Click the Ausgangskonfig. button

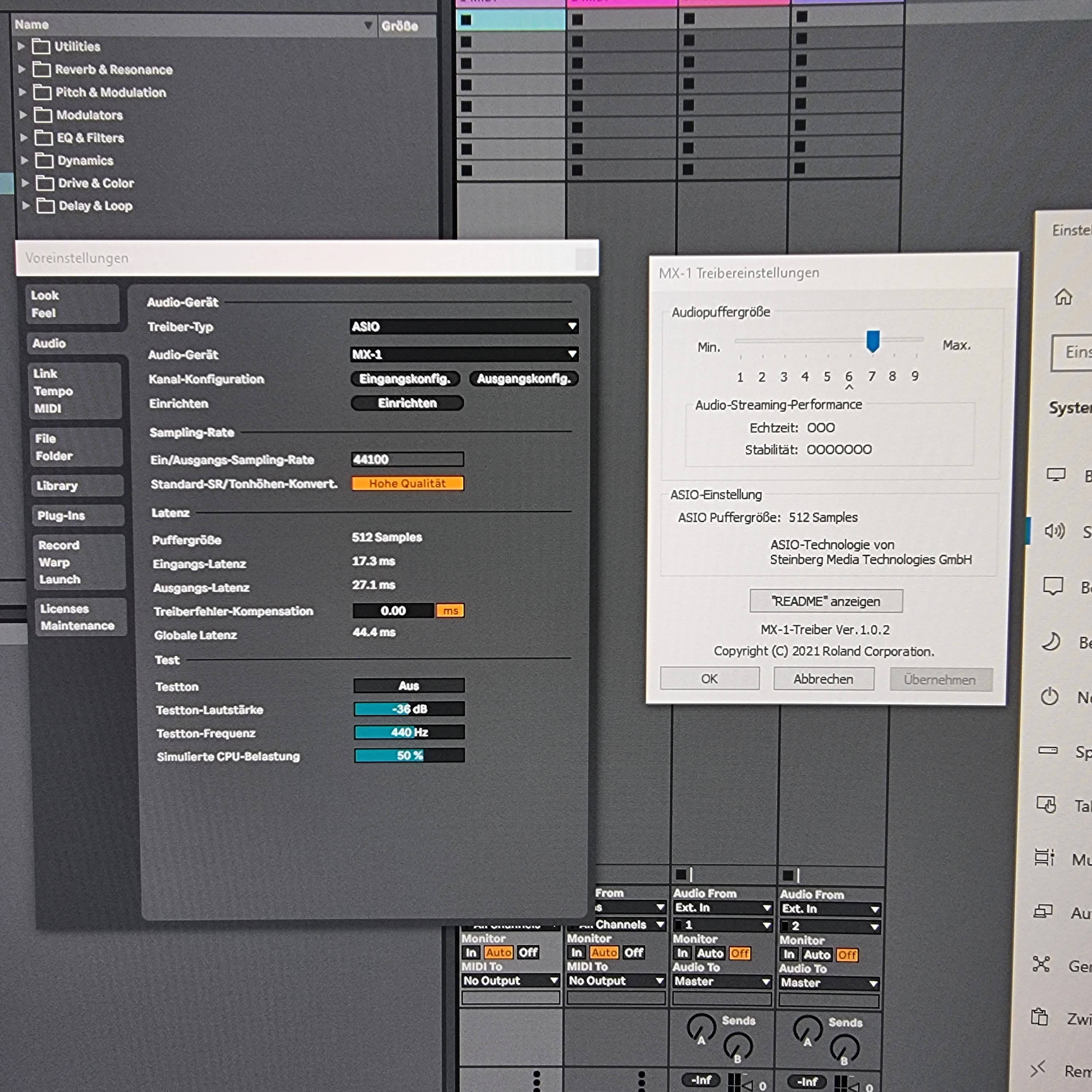[523, 379]
